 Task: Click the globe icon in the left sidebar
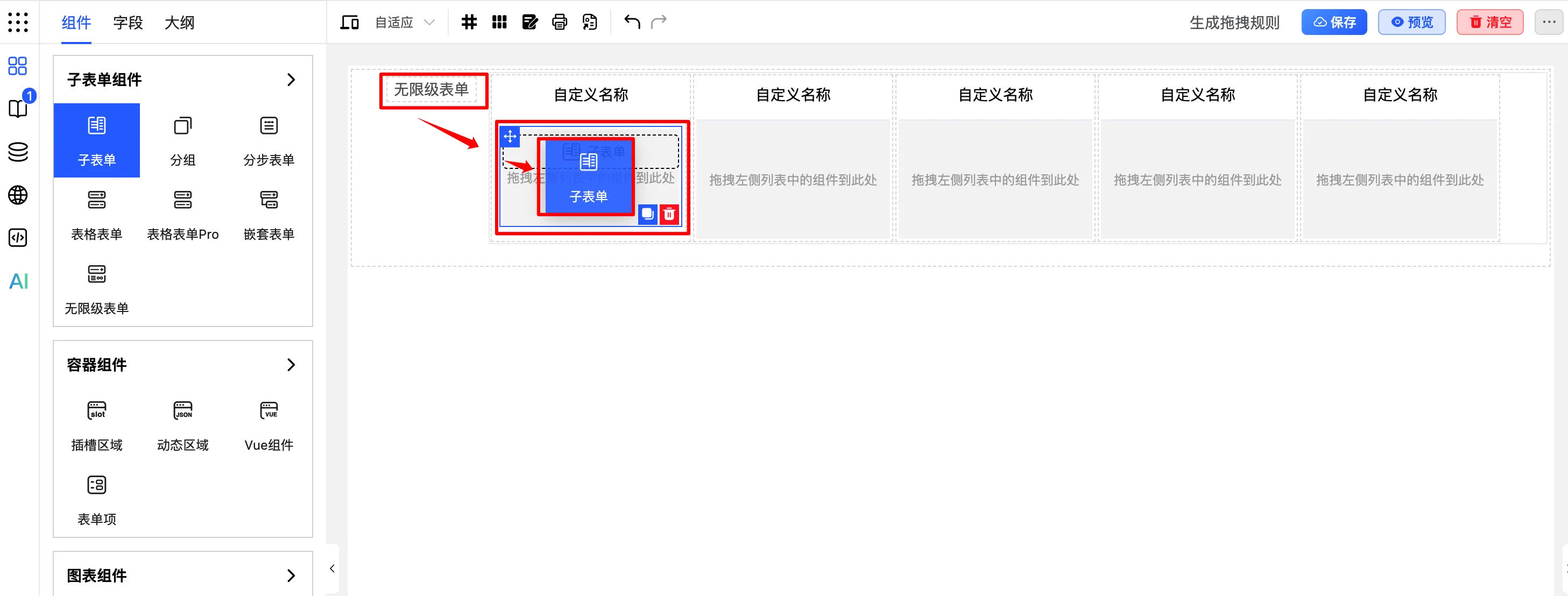18,195
